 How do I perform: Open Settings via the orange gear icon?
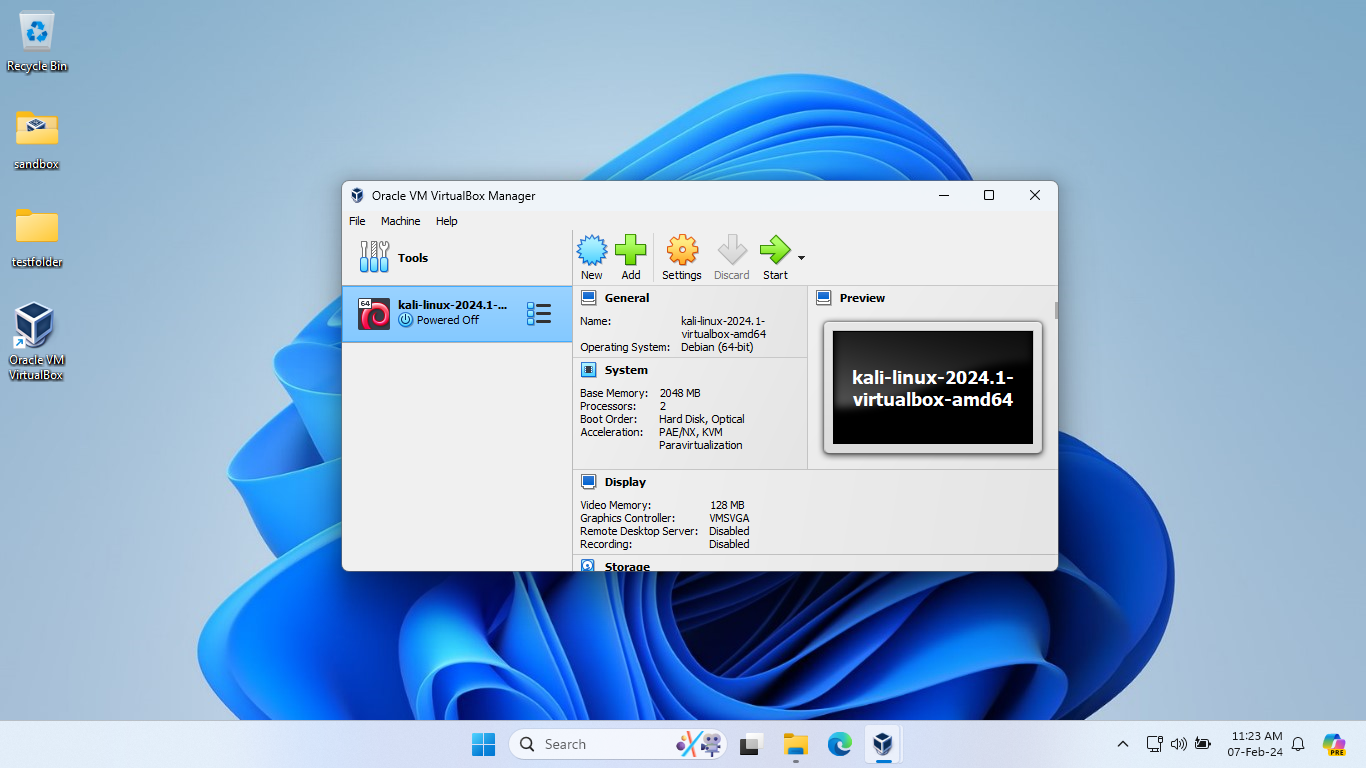click(x=682, y=250)
